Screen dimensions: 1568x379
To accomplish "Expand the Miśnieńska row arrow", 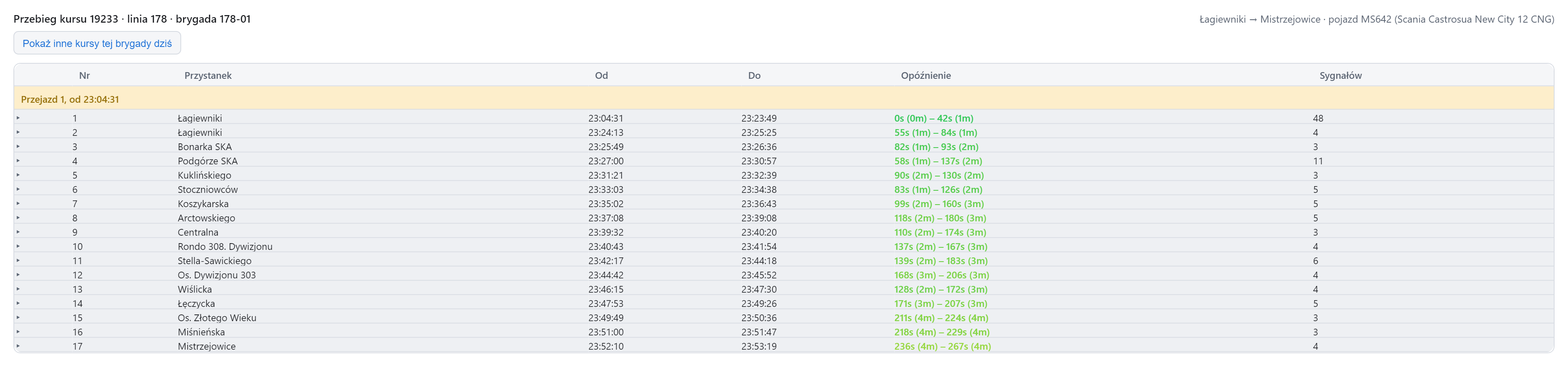I will [18, 332].
